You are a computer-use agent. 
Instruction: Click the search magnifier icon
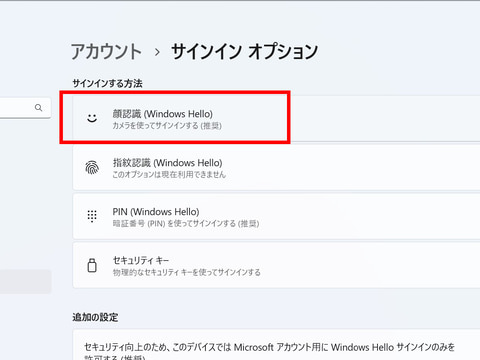pos(38,108)
